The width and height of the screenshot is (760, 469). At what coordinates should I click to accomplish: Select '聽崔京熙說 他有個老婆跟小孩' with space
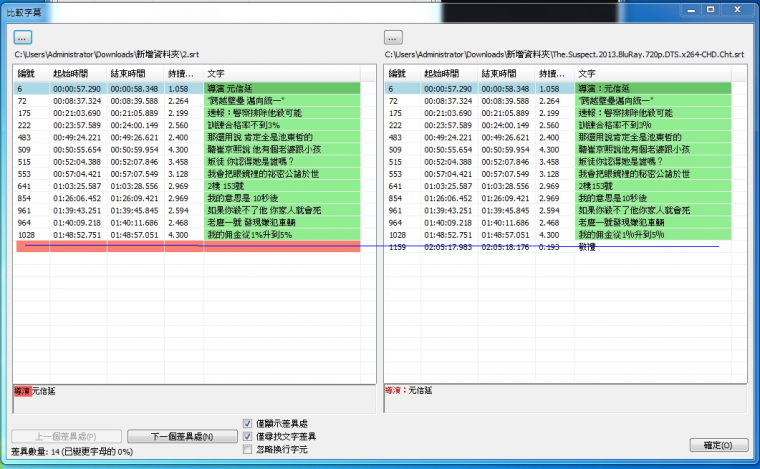pyautogui.click(x=188, y=149)
